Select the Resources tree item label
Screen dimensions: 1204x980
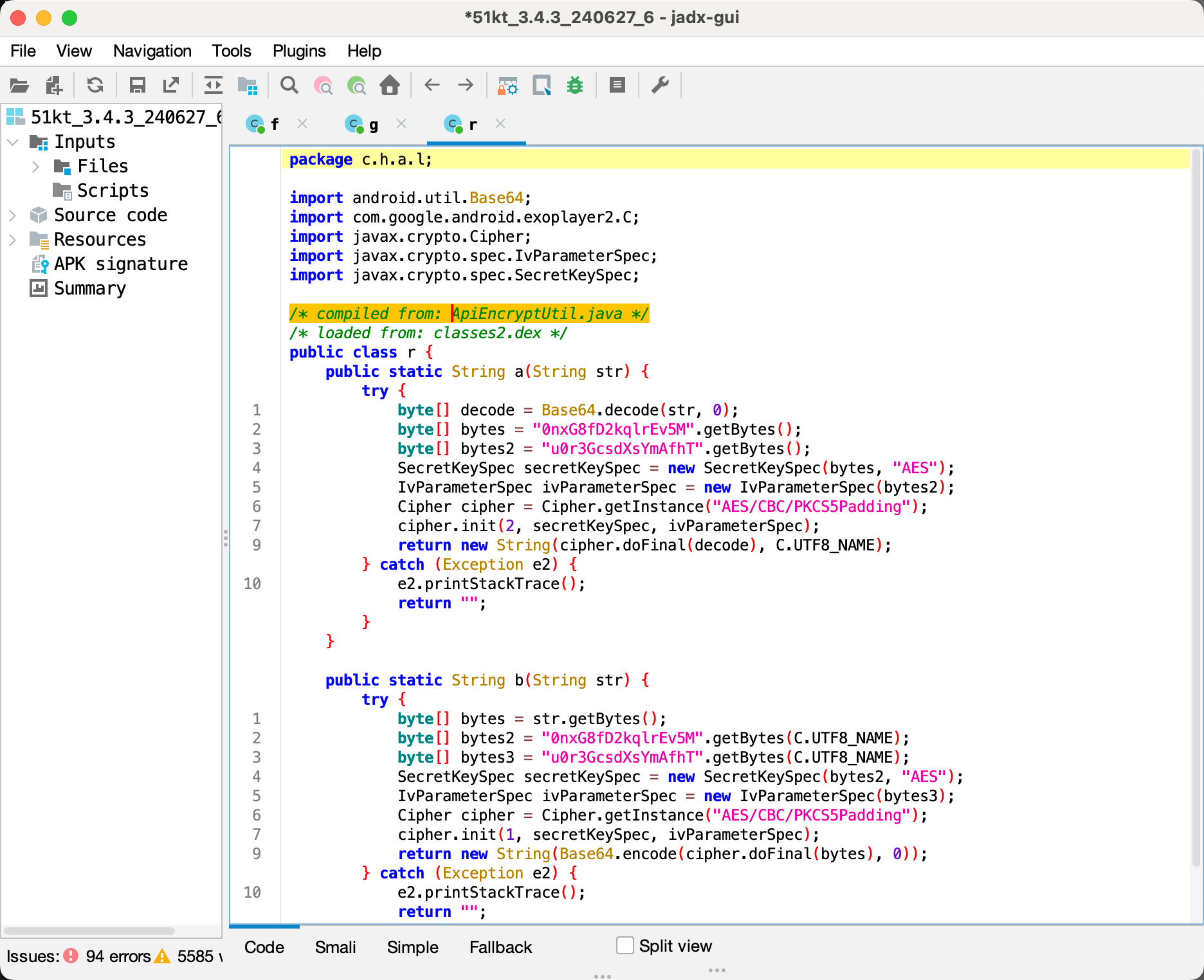point(100,239)
